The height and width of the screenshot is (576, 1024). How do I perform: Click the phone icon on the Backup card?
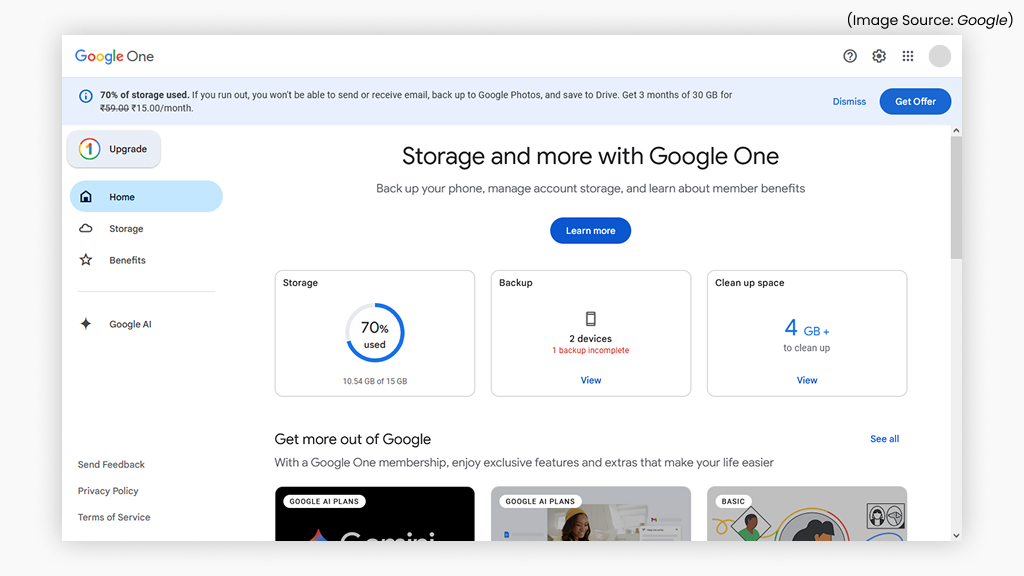click(590, 316)
